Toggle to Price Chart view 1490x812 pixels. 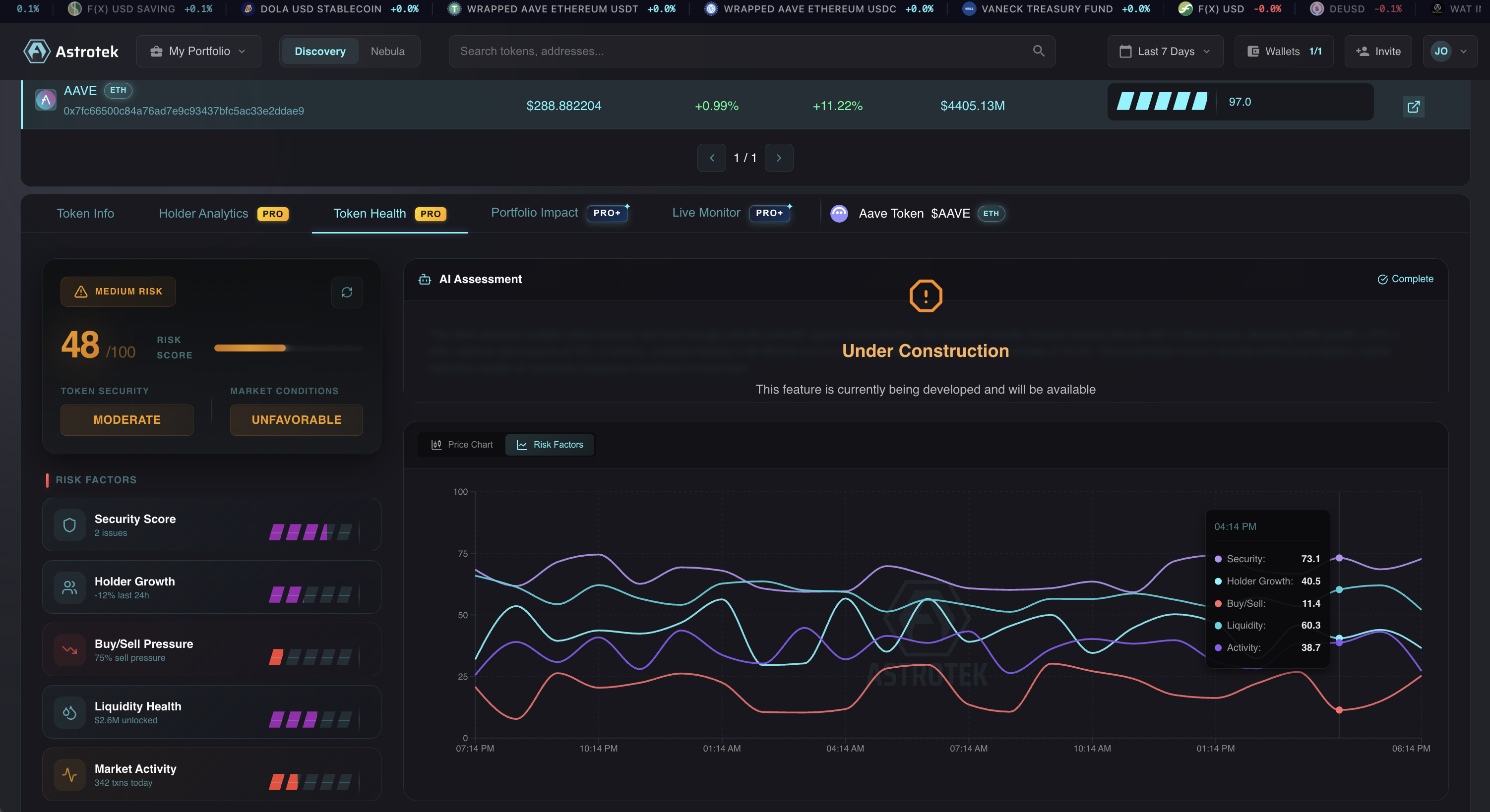(x=462, y=445)
